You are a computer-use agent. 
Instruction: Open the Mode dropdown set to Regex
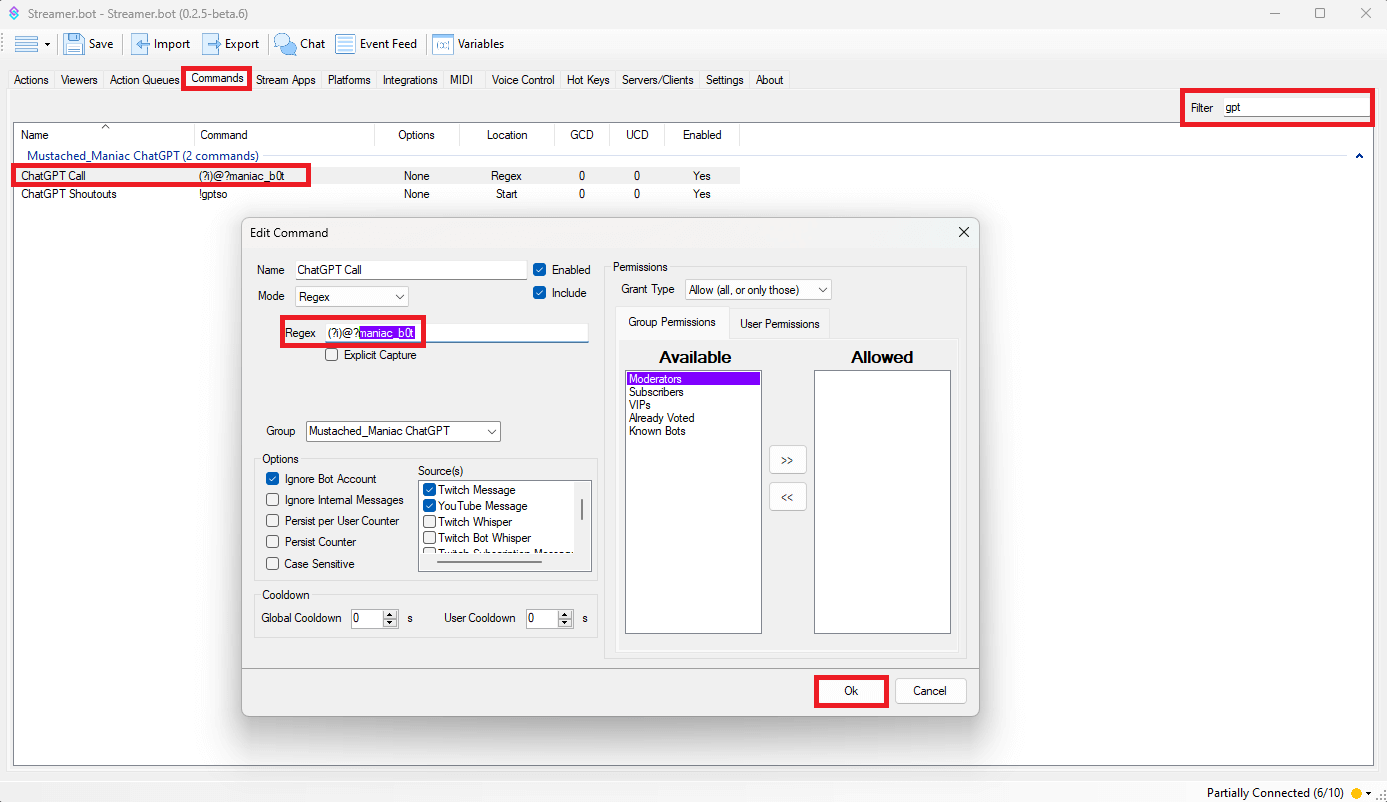click(x=352, y=297)
